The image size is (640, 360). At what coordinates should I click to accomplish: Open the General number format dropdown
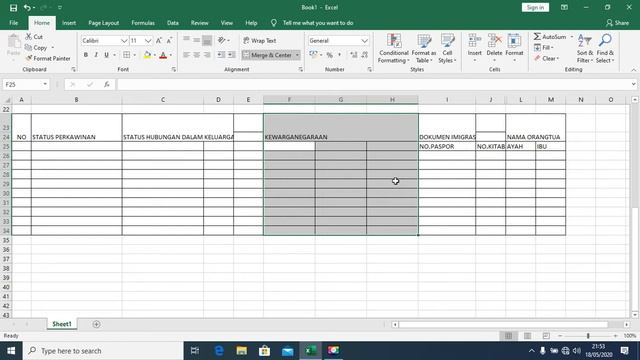(364, 41)
